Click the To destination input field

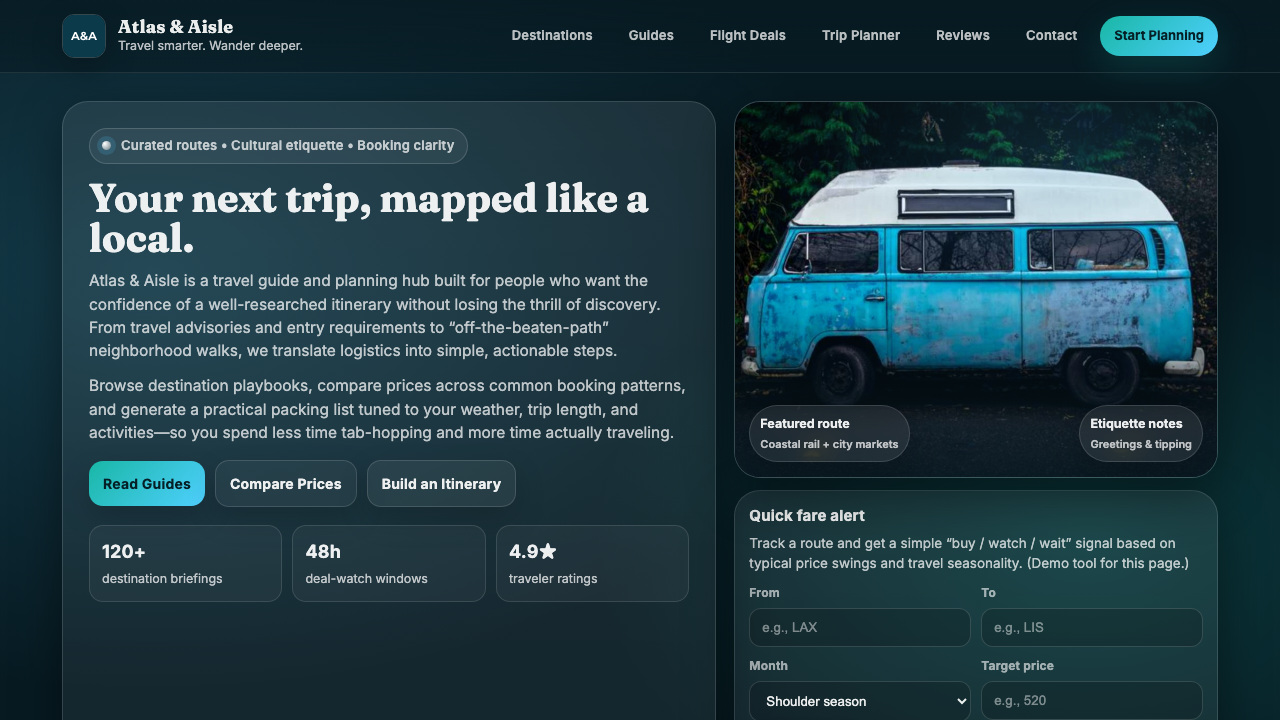click(1091, 627)
